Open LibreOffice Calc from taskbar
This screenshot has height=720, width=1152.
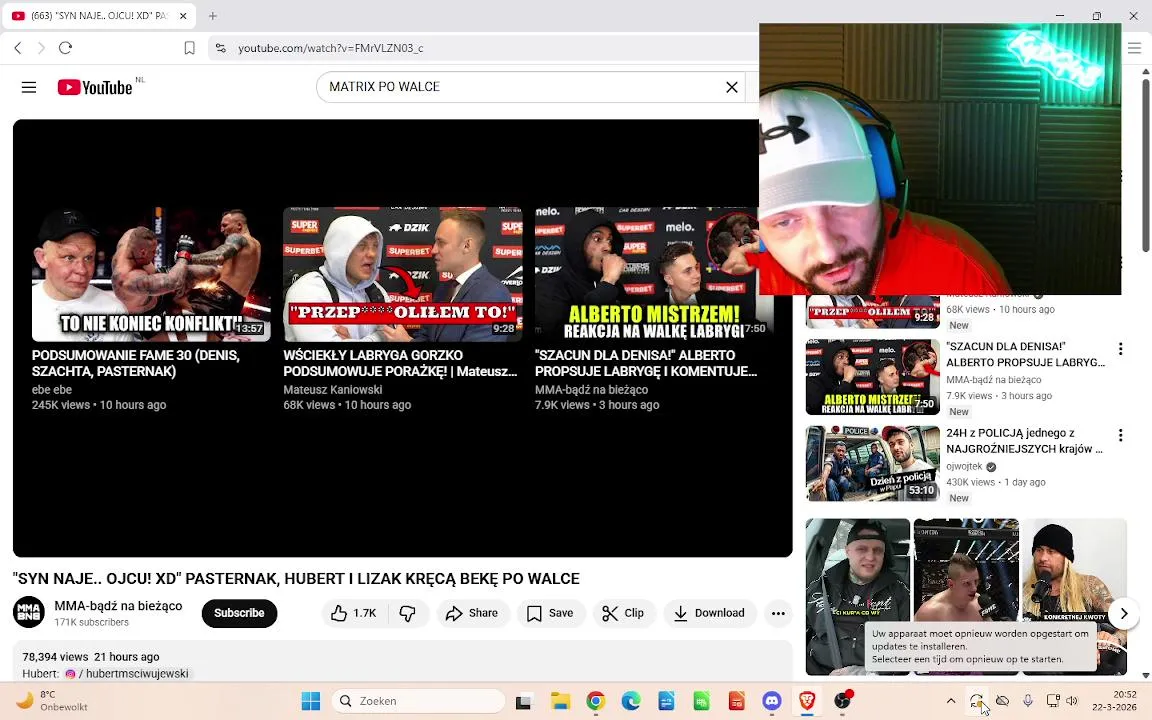coord(702,702)
